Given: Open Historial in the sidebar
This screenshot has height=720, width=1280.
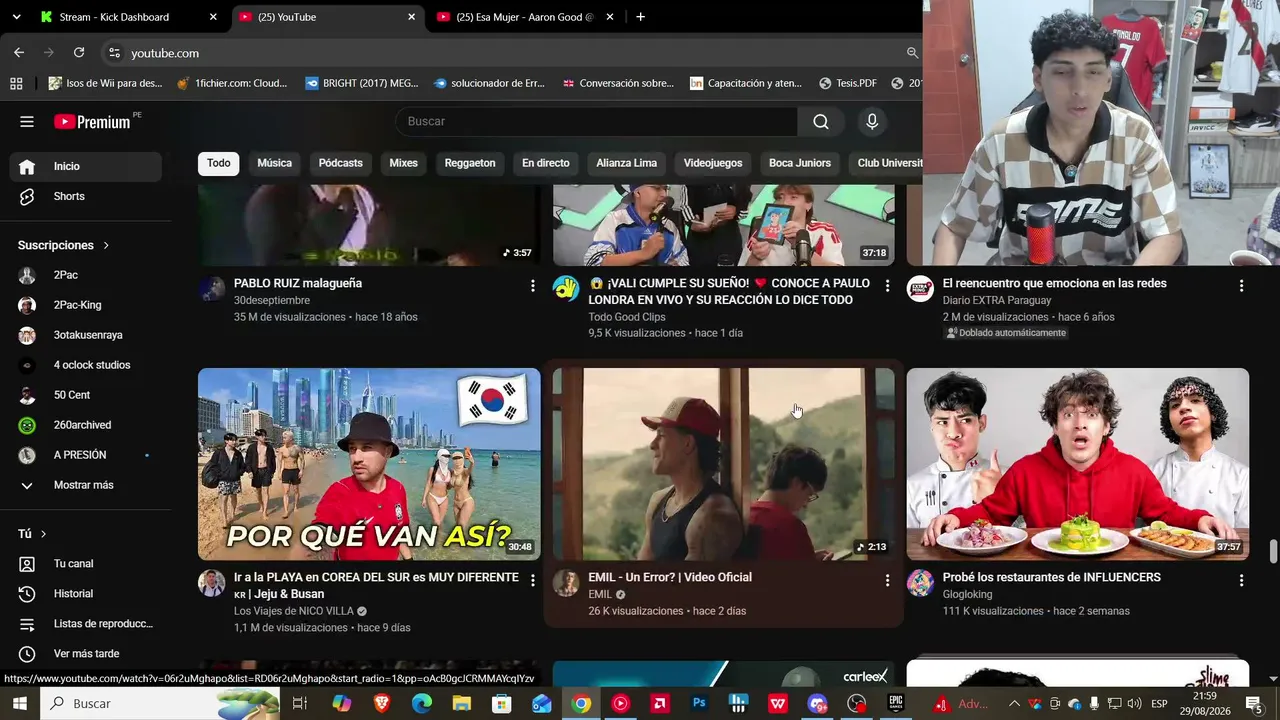Looking at the screenshot, I should pos(86,594).
